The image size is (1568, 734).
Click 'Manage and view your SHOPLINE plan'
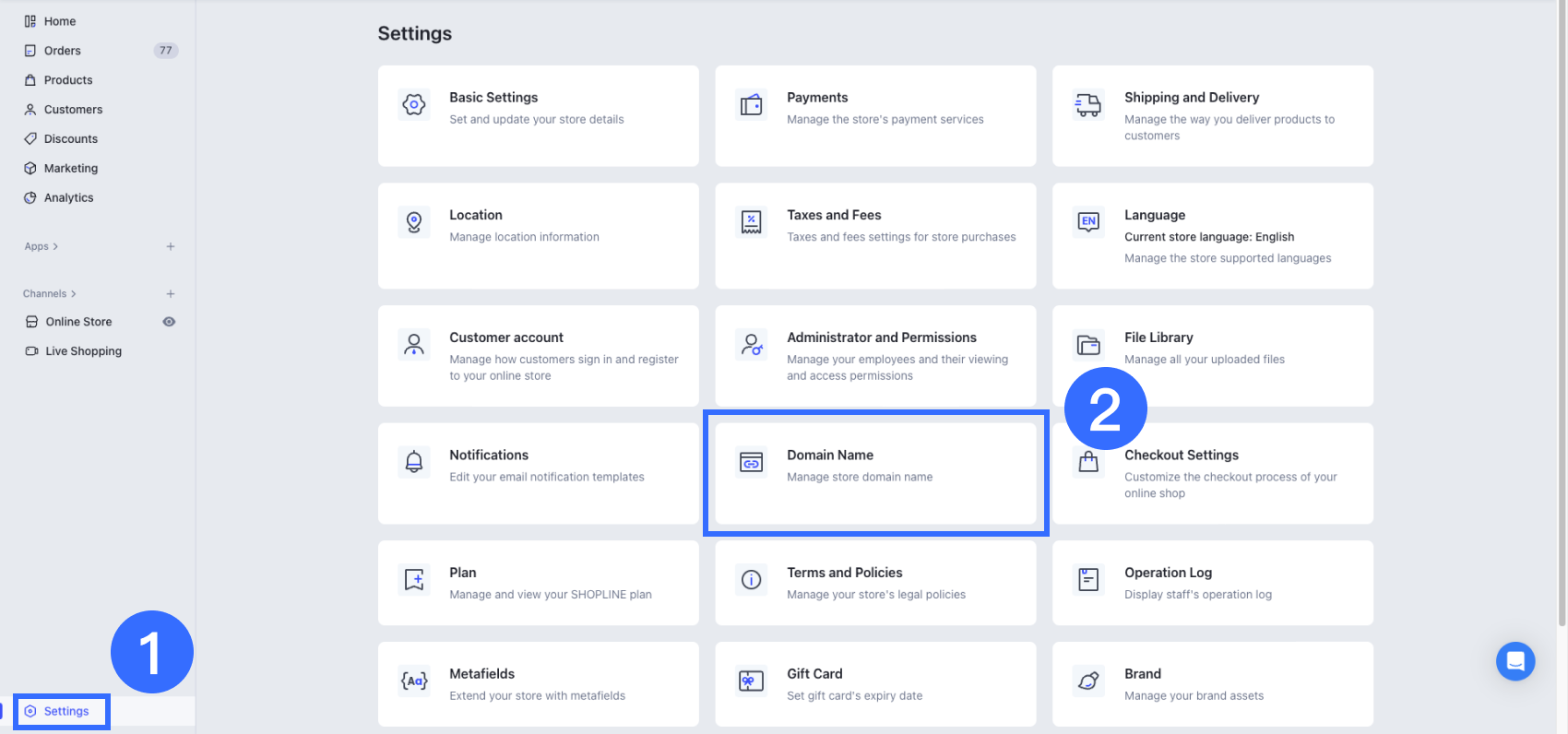click(551, 595)
